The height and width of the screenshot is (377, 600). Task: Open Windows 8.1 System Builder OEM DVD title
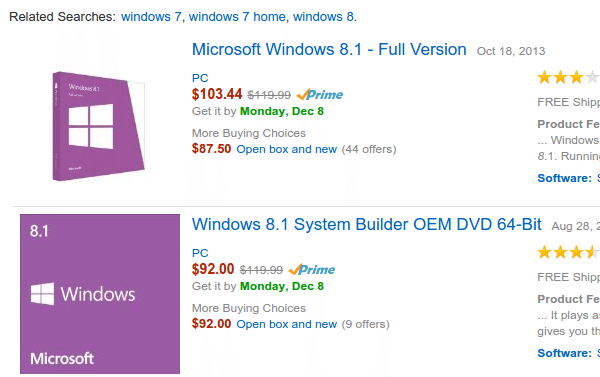tap(367, 225)
